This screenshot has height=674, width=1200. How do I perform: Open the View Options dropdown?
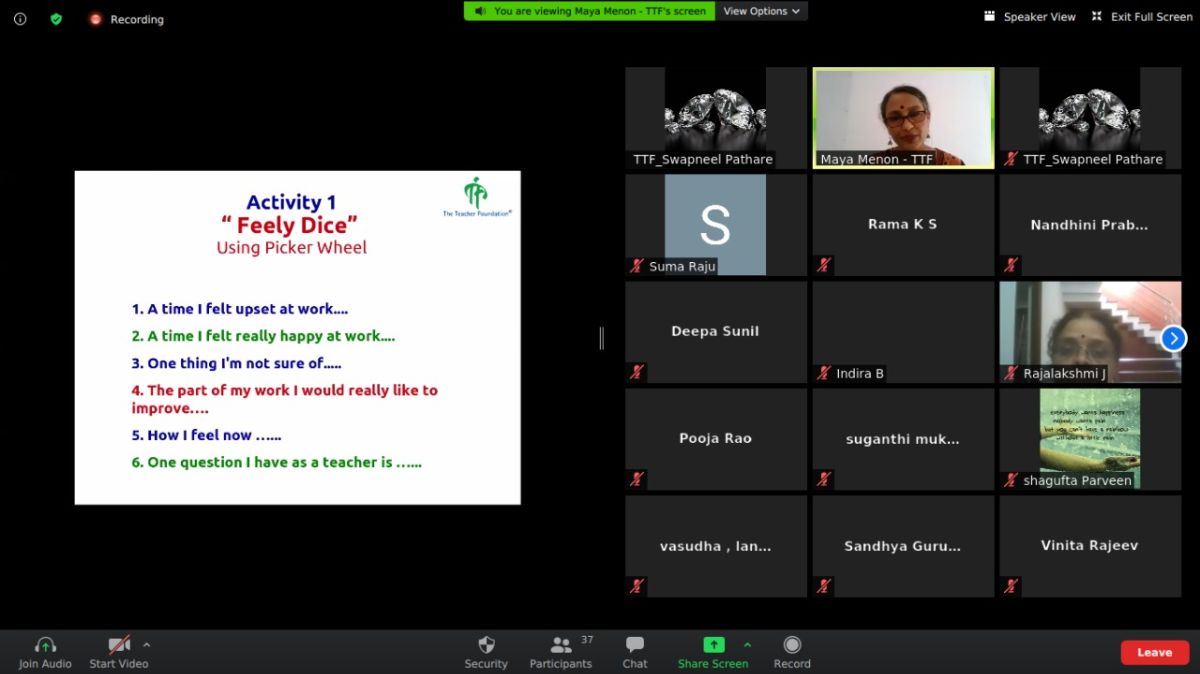[762, 11]
